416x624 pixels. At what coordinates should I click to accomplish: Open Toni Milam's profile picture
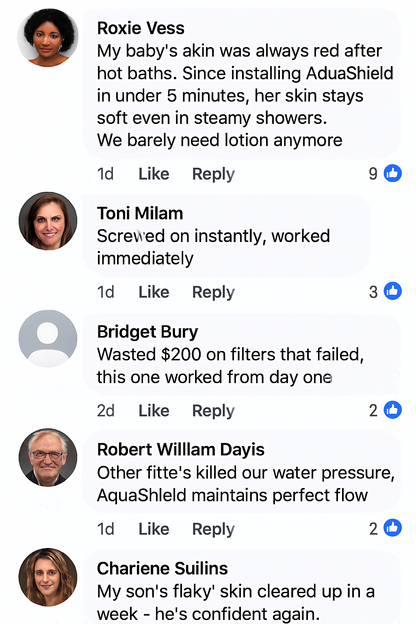48,221
